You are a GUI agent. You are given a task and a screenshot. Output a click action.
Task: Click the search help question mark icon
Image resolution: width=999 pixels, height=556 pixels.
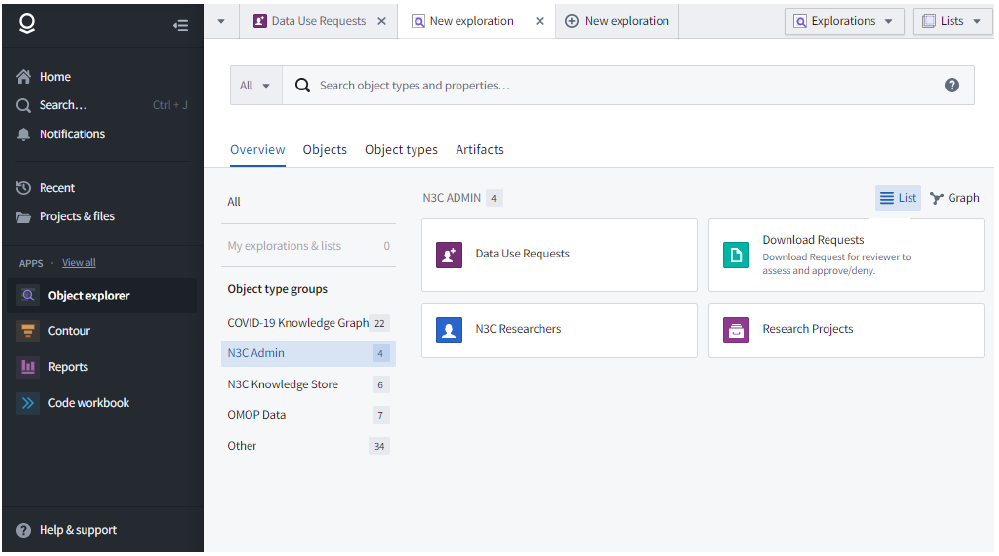pos(952,85)
